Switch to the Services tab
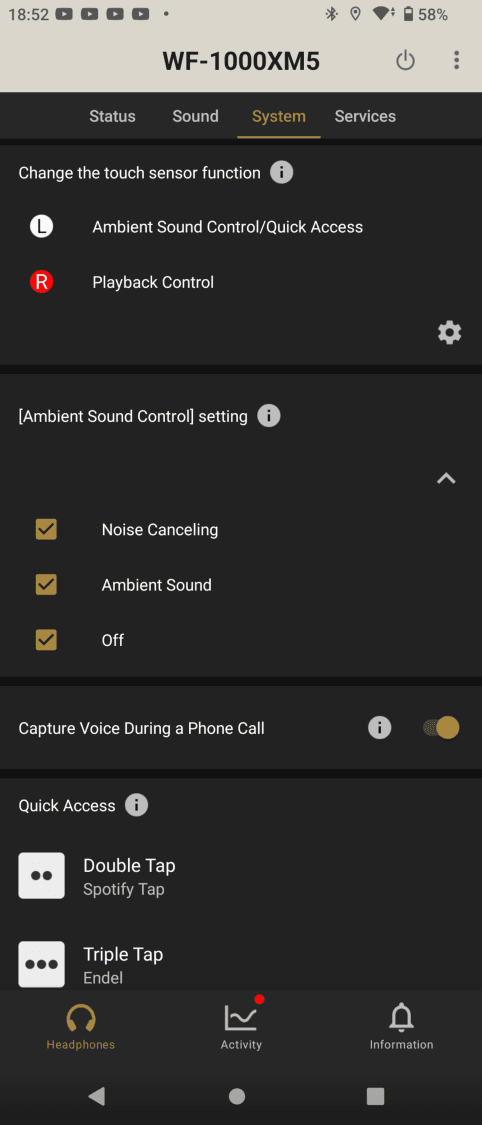The height and width of the screenshot is (1125, 482). [x=365, y=116]
